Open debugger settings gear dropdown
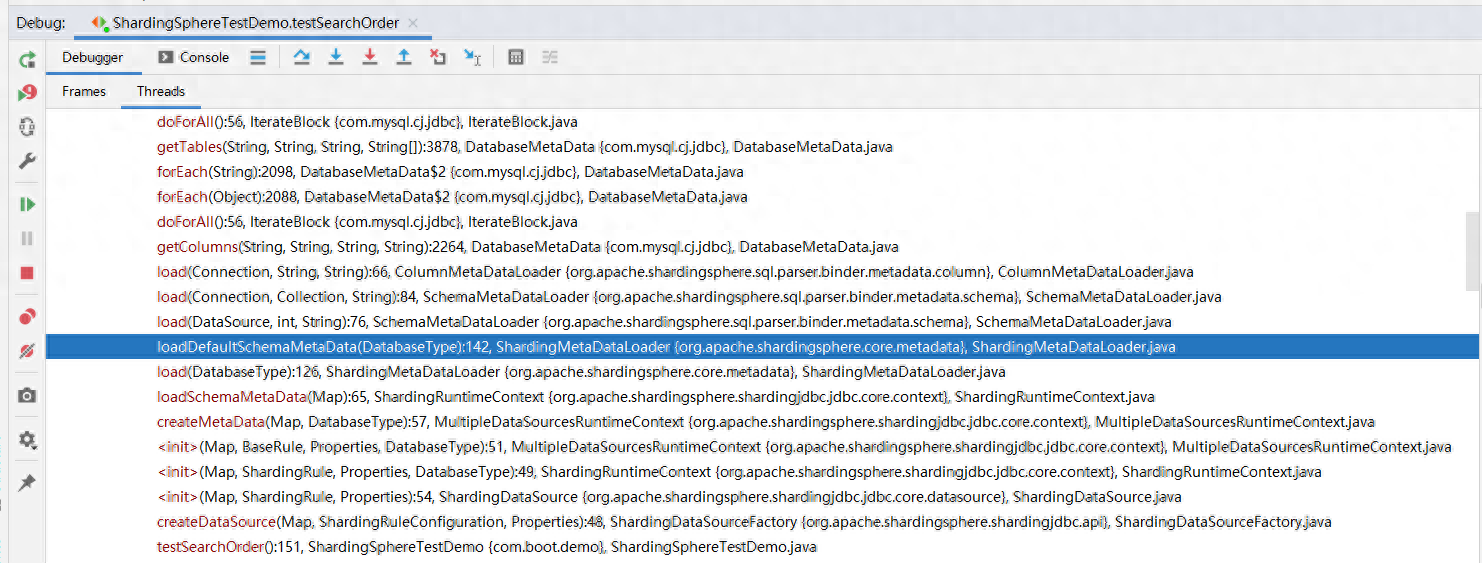 [x=27, y=440]
